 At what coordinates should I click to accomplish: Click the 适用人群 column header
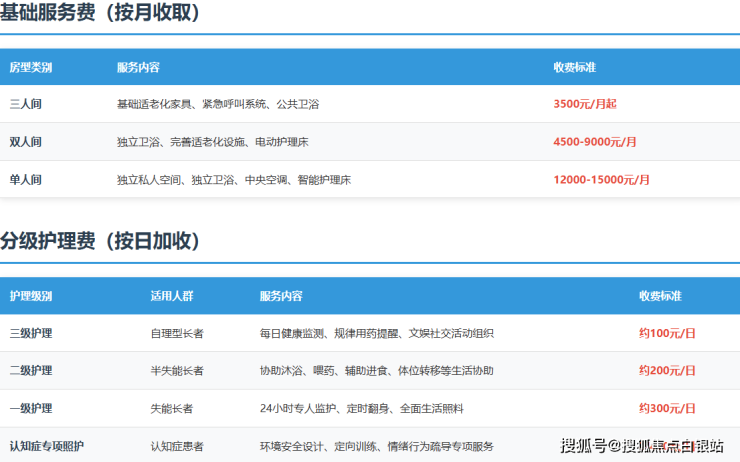[x=171, y=297]
